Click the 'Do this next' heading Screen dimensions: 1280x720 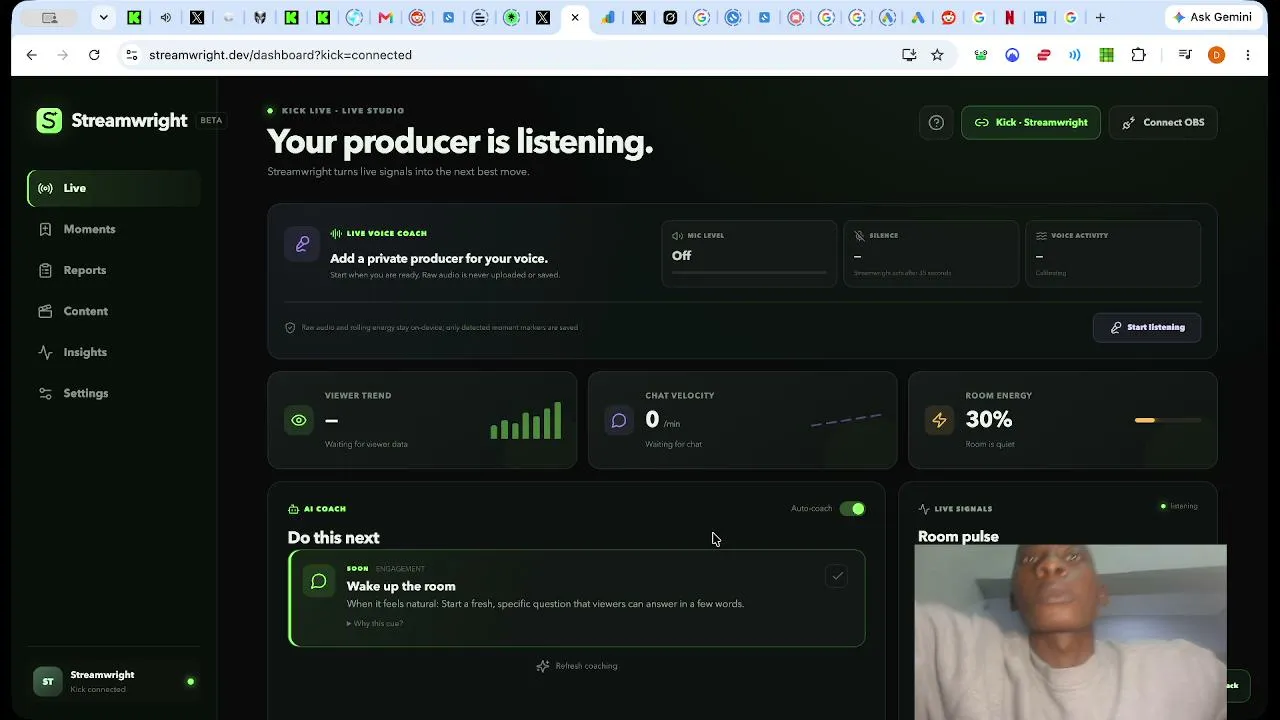pos(333,538)
